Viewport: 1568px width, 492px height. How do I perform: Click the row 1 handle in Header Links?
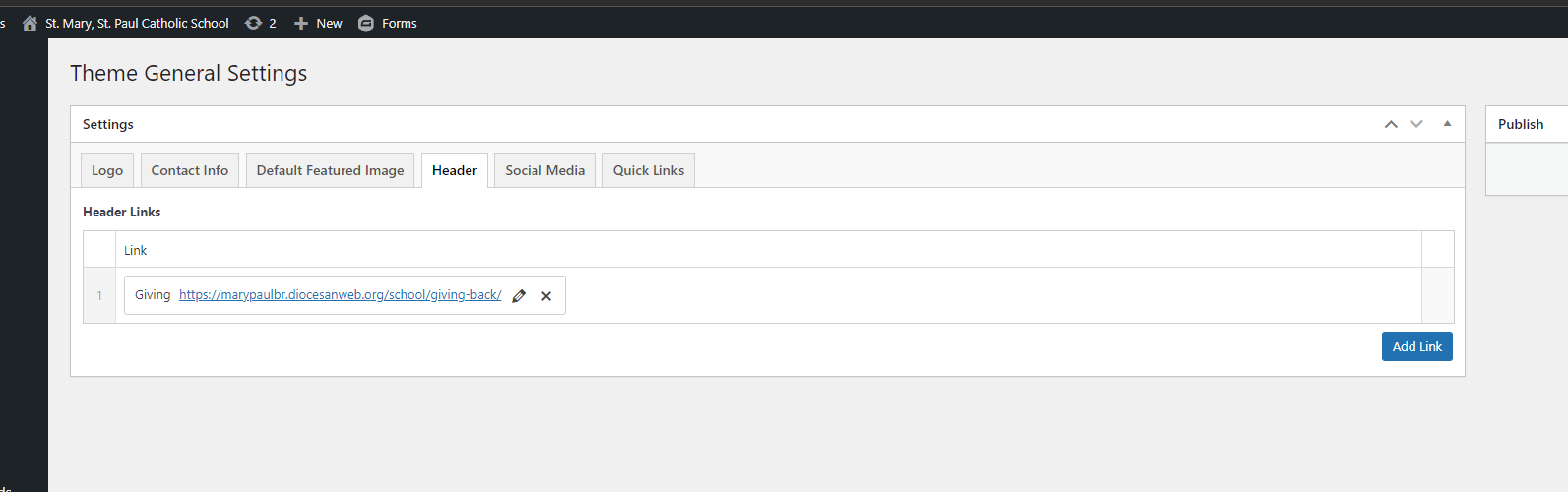tap(99, 295)
